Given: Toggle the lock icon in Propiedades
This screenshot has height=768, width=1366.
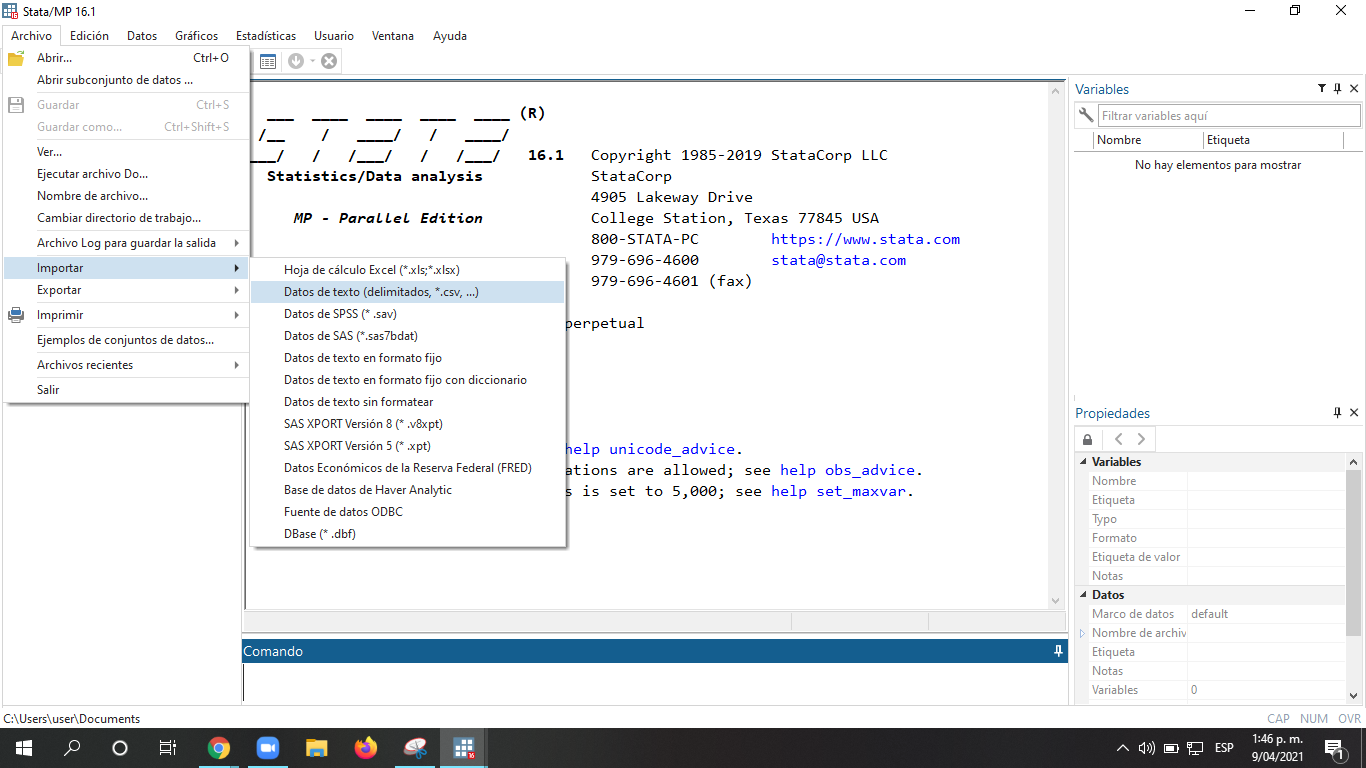Looking at the screenshot, I should (x=1088, y=439).
